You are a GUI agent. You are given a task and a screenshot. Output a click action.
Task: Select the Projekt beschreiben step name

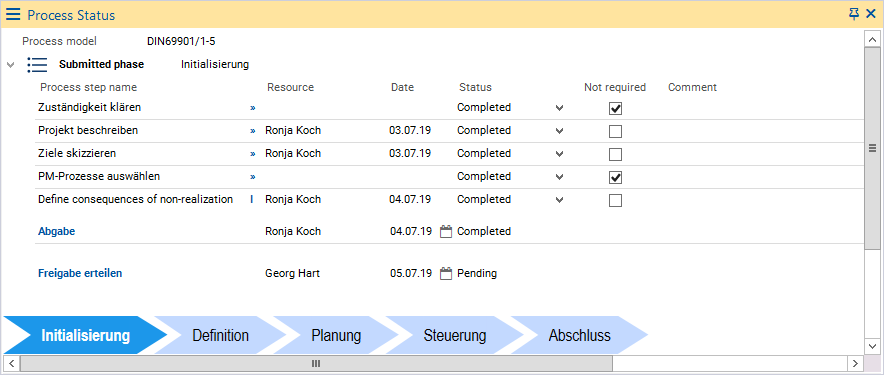pos(88,130)
